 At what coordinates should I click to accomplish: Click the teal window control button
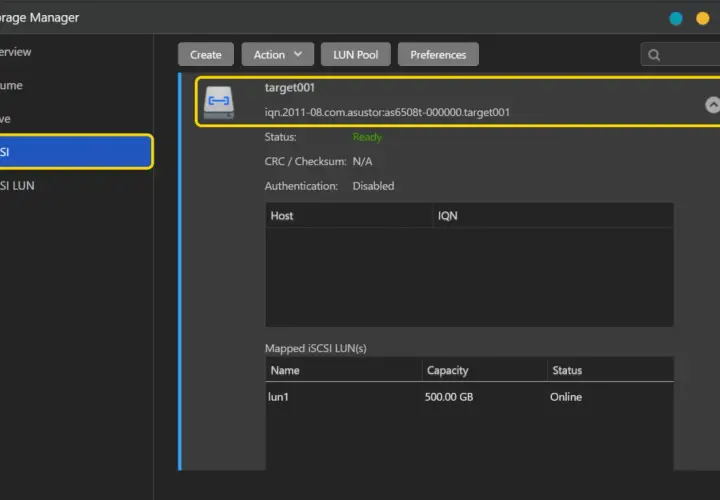tap(675, 18)
